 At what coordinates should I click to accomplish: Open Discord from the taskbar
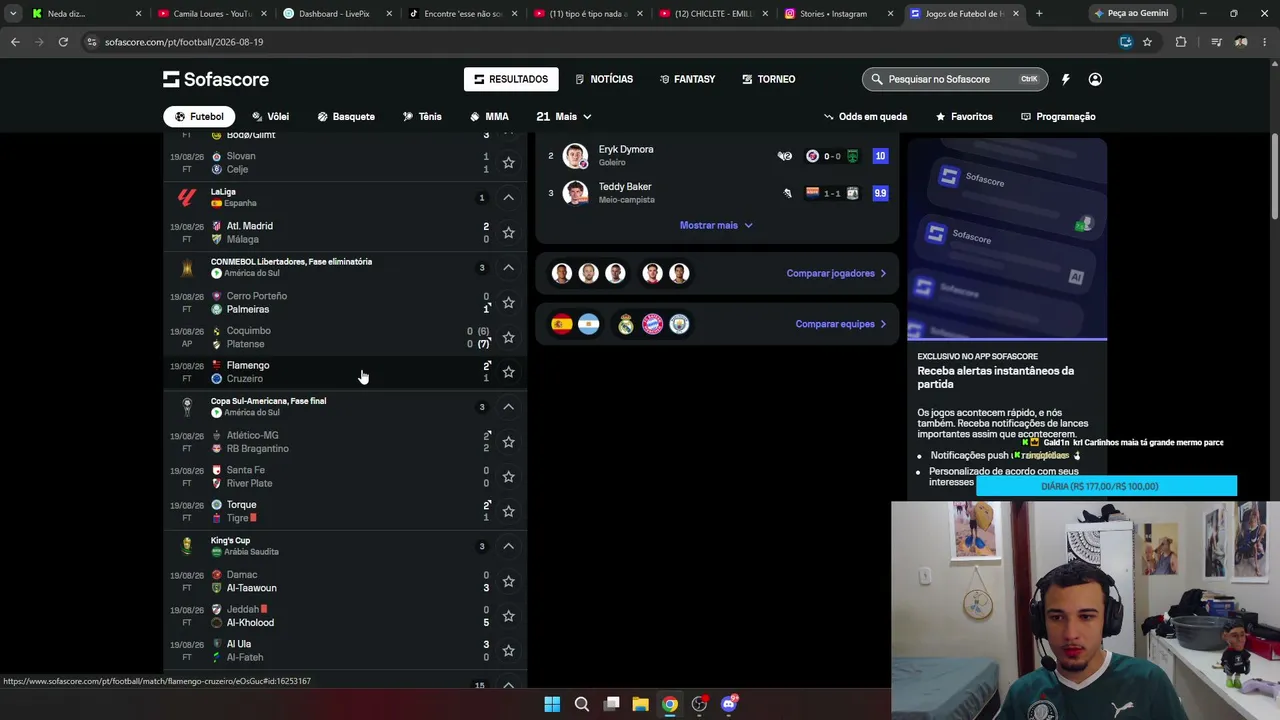(729, 704)
